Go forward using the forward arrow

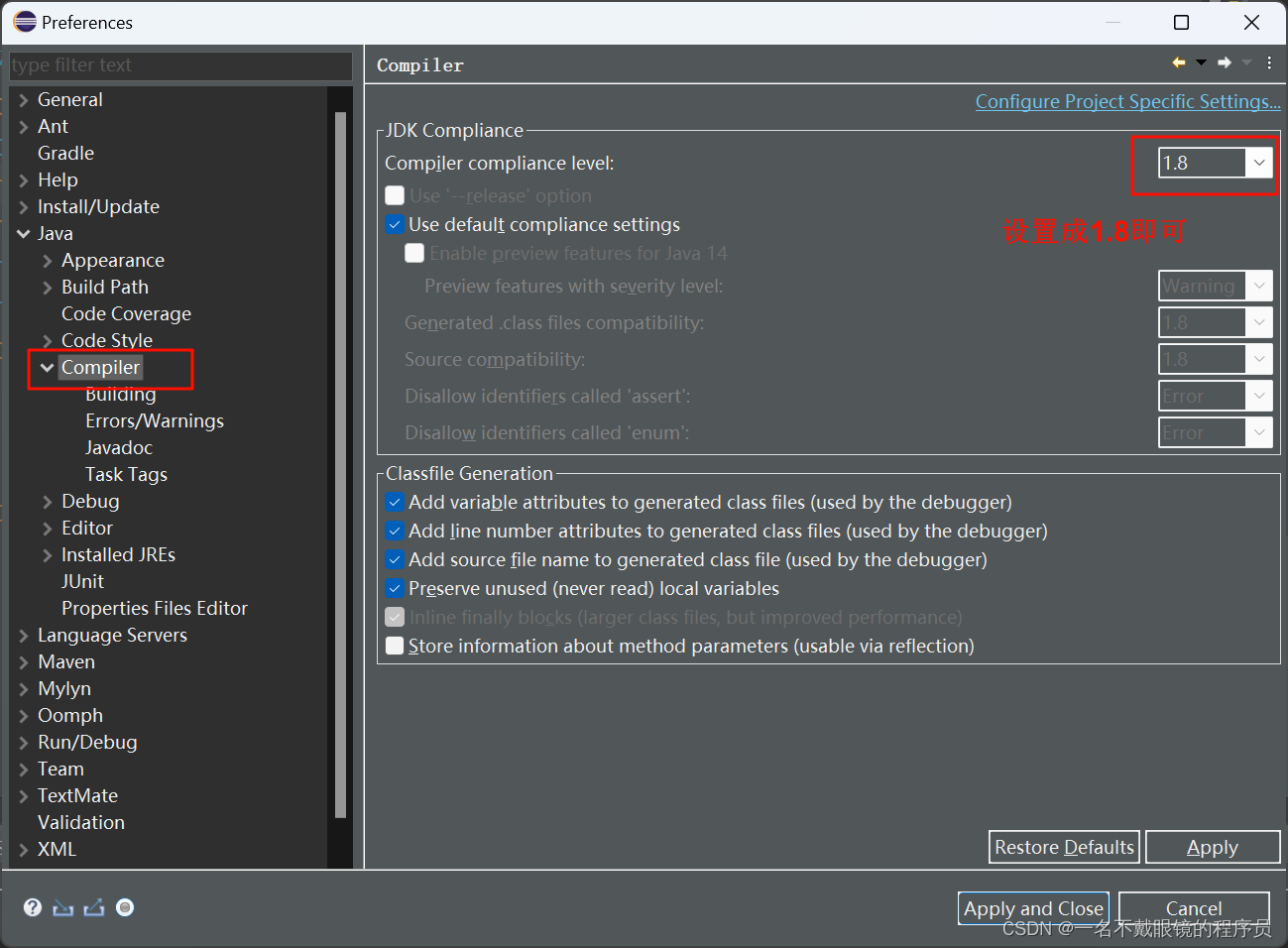click(1225, 62)
